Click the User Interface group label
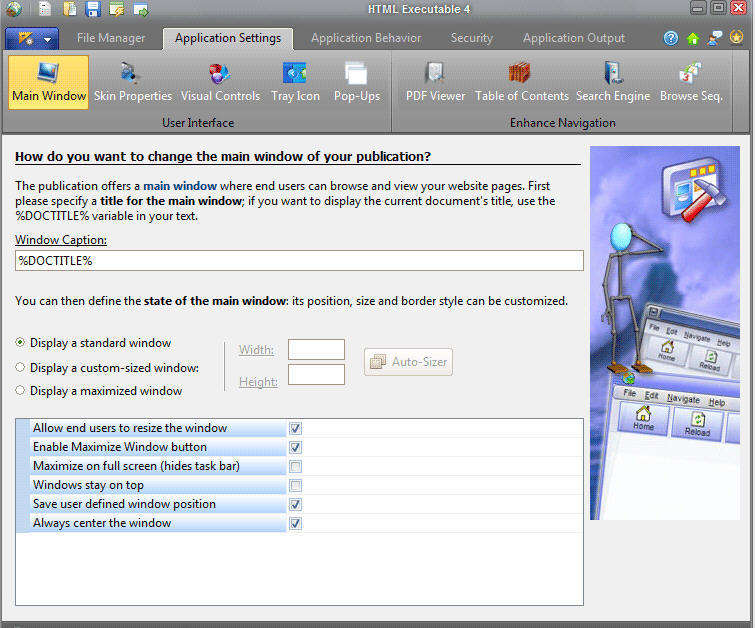Screen dimensions: 755x628 coord(198,123)
